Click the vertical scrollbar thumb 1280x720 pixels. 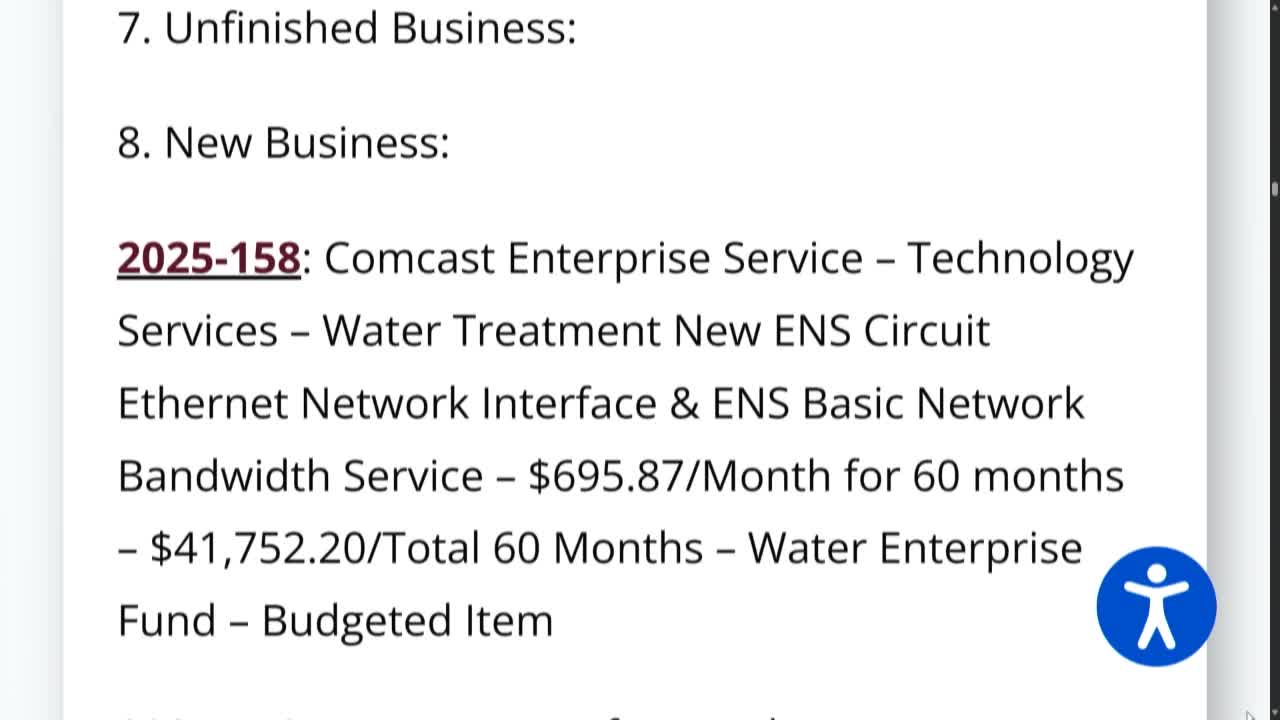(x=1274, y=188)
